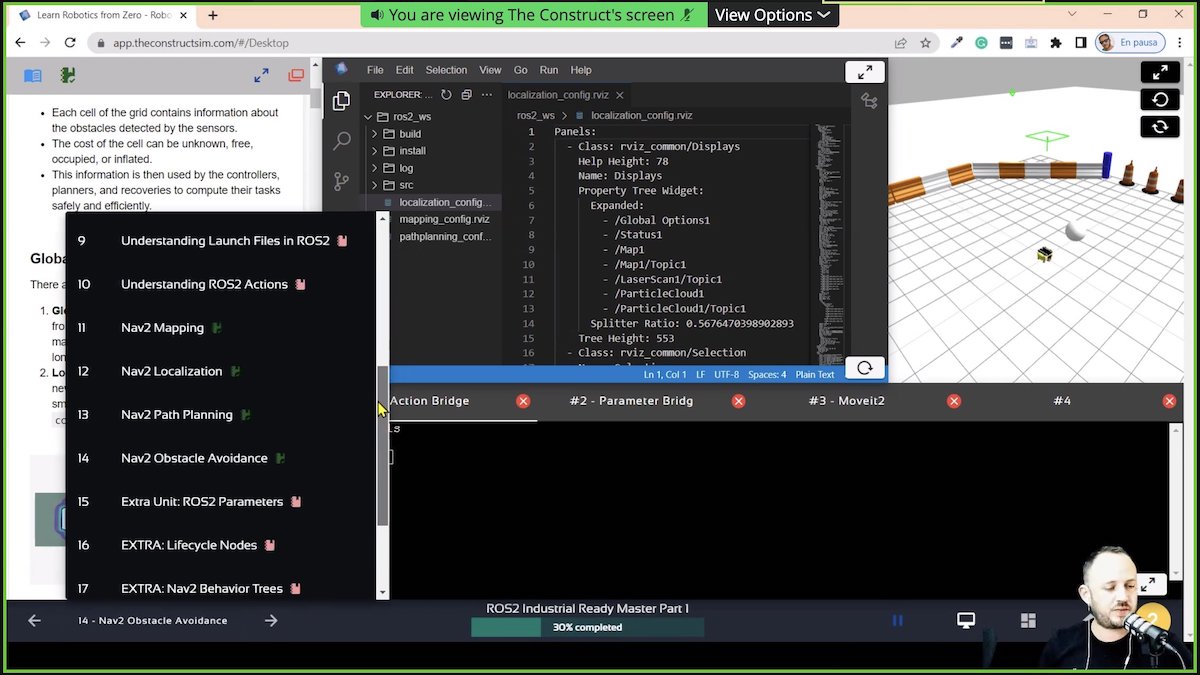Open the Search view in the IDE activity bar
1200x675 pixels.
tap(341, 141)
